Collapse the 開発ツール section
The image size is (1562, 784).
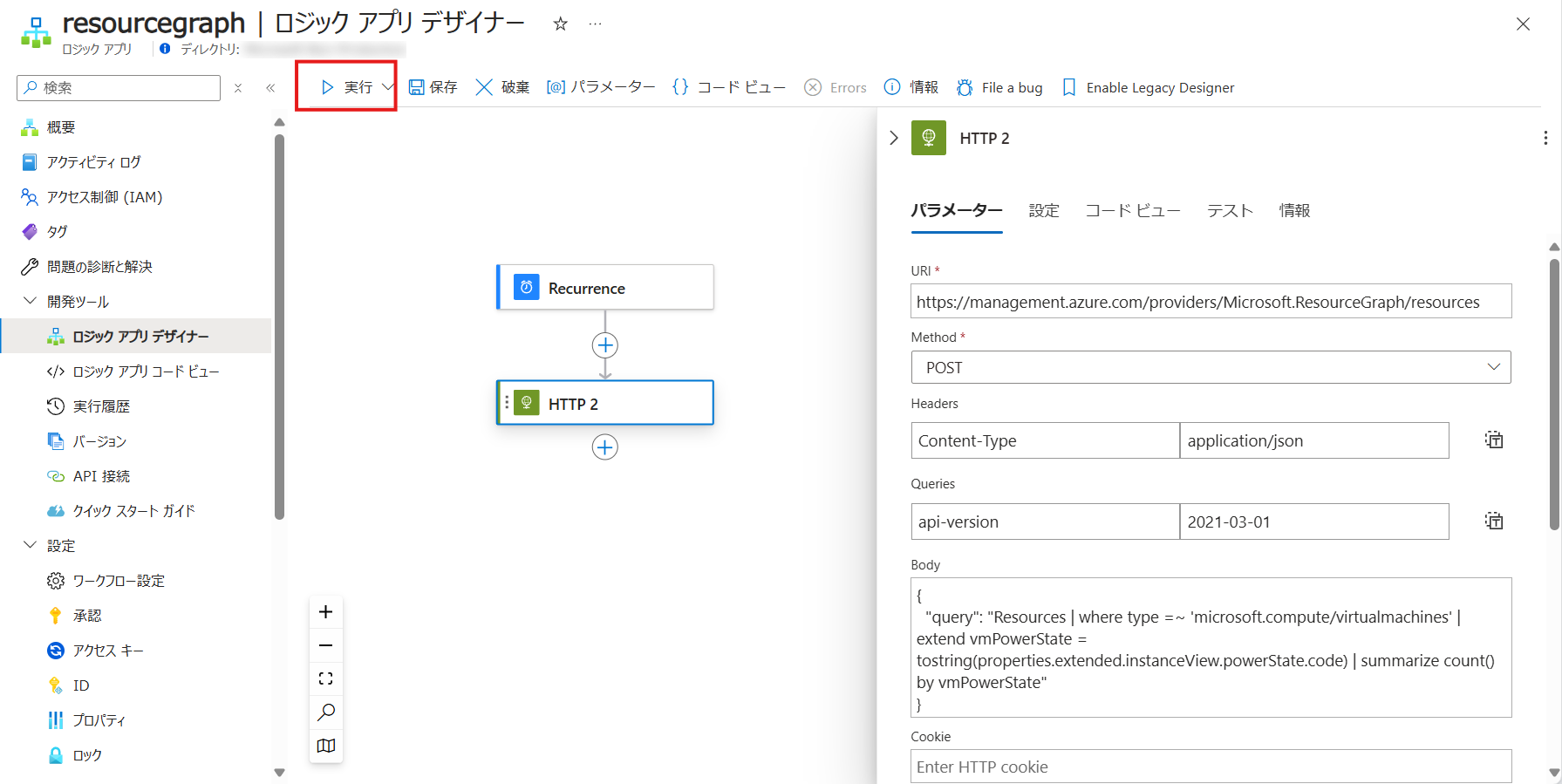click(x=30, y=301)
